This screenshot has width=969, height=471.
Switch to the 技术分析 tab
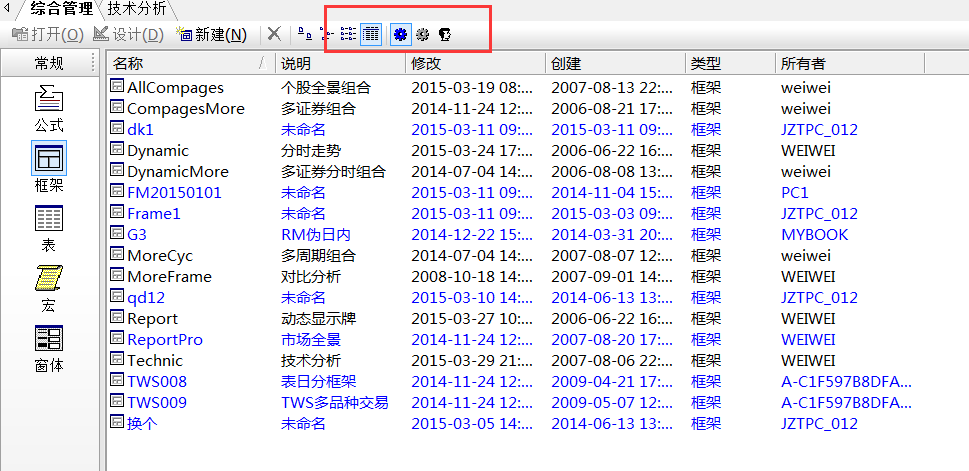click(x=137, y=9)
